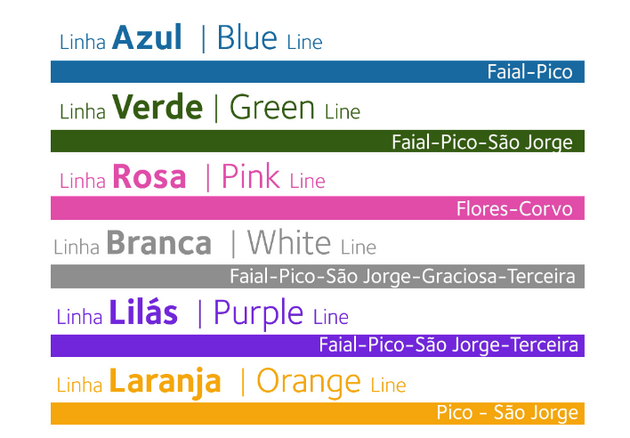Click the Green Line English label
This screenshot has height=438, width=630.
click(x=295, y=107)
